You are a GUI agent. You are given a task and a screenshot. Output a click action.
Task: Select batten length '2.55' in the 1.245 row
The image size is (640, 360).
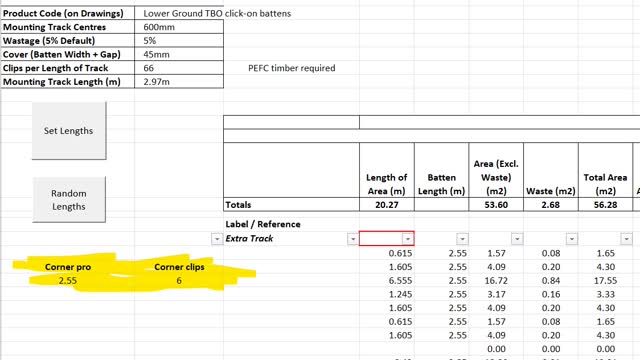(442, 294)
